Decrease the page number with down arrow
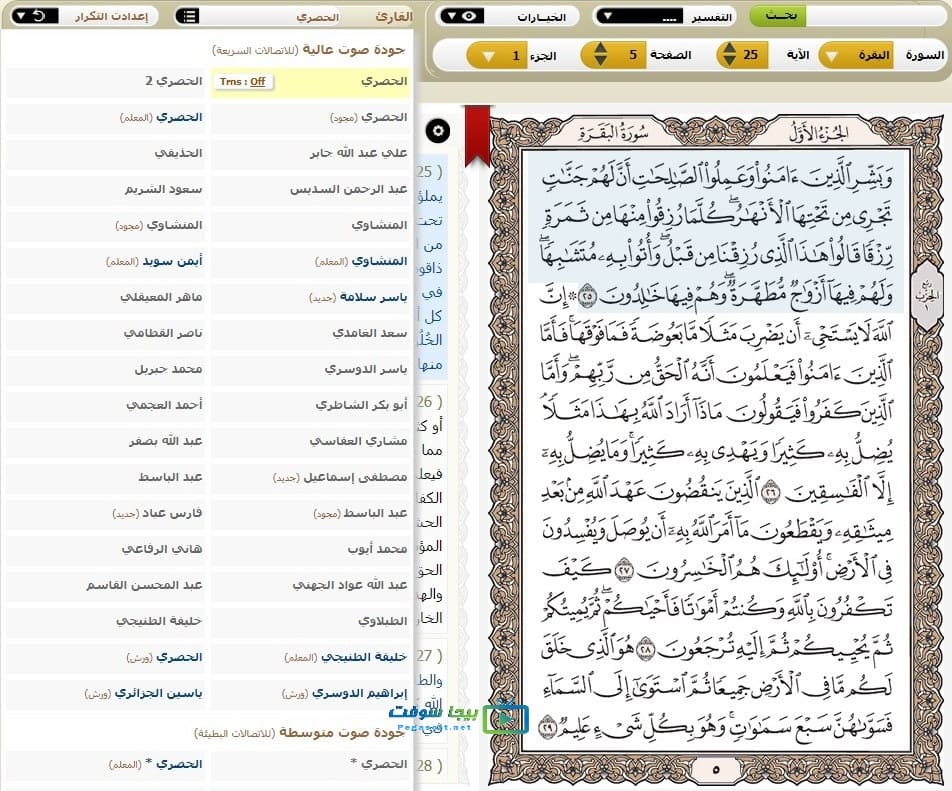952x791 pixels. (x=600, y=61)
